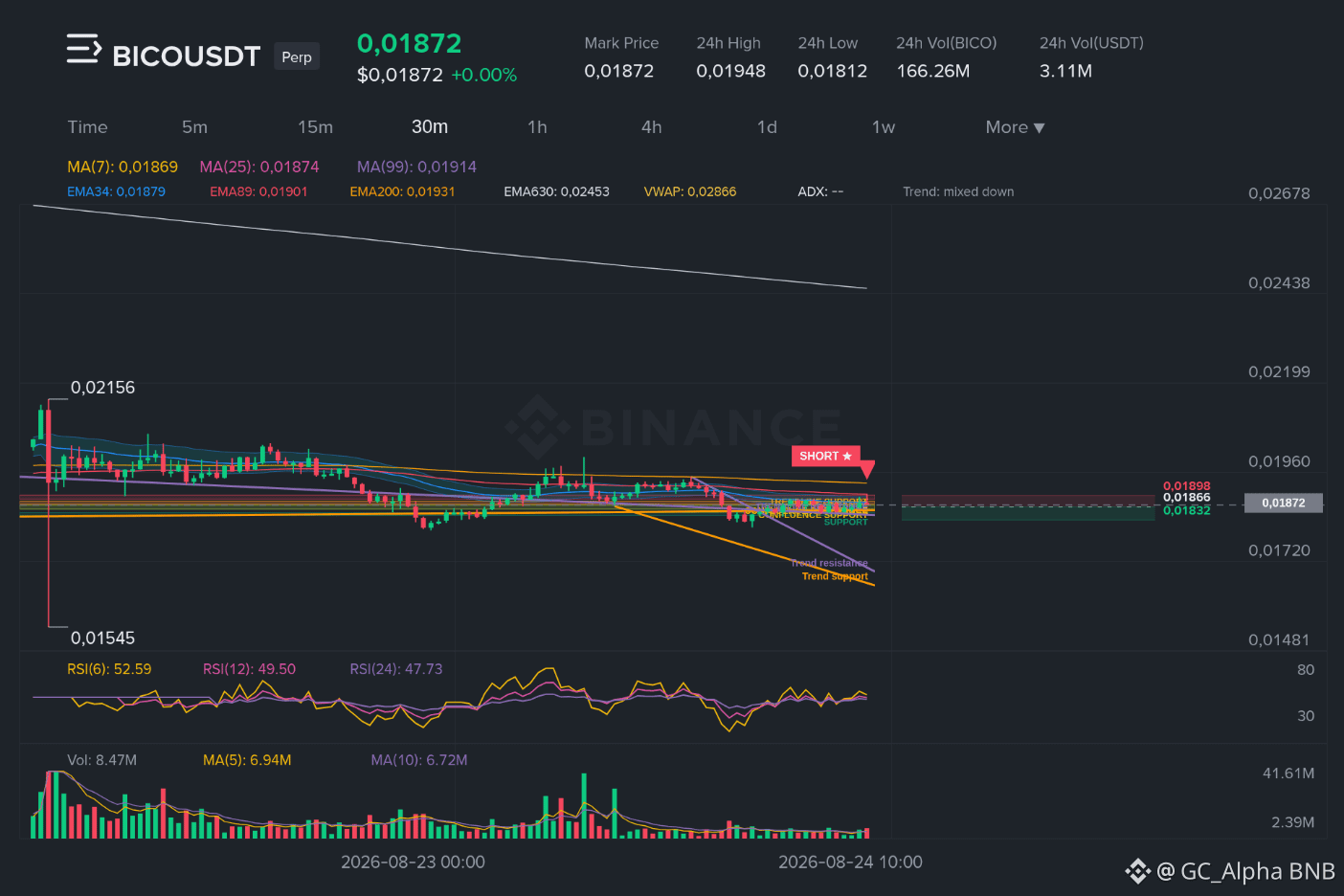Screen dimensions: 1344x896
Task: Click the BICOUSDT pair name
Action: coord(186,56)
